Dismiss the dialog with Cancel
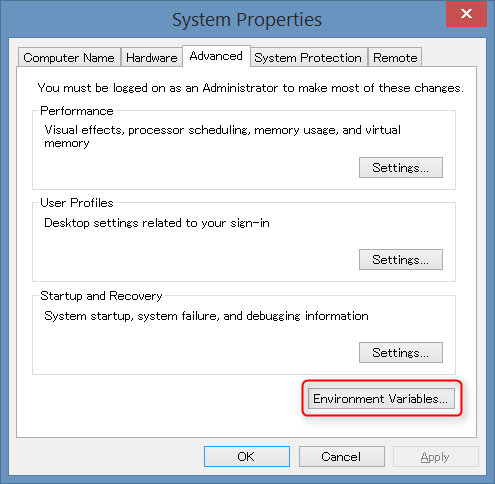 [342, 457]
